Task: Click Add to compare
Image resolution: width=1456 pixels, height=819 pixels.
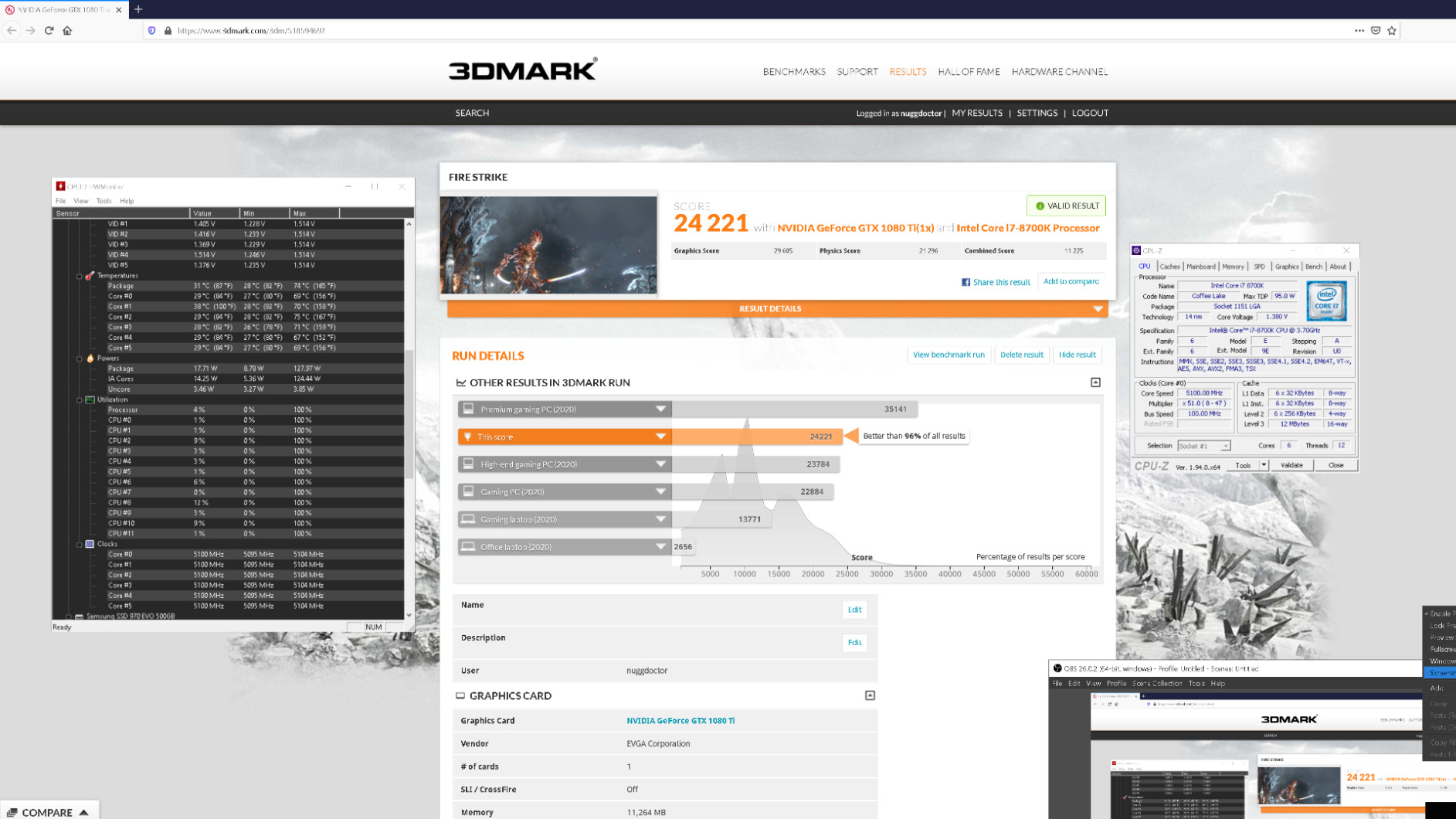Action: 1071,281
